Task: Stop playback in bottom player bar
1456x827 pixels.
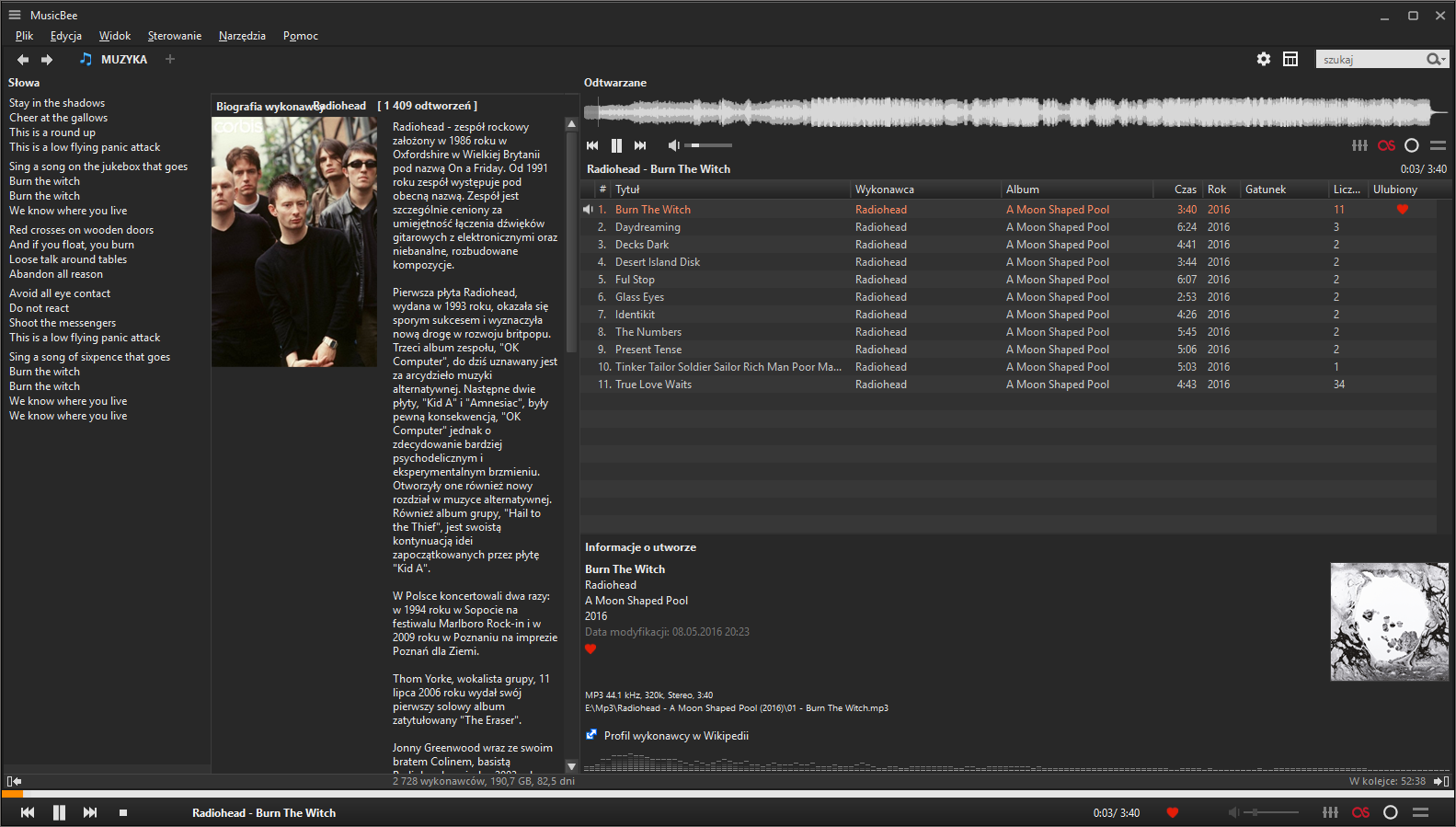Action: [x=123, y=813]
